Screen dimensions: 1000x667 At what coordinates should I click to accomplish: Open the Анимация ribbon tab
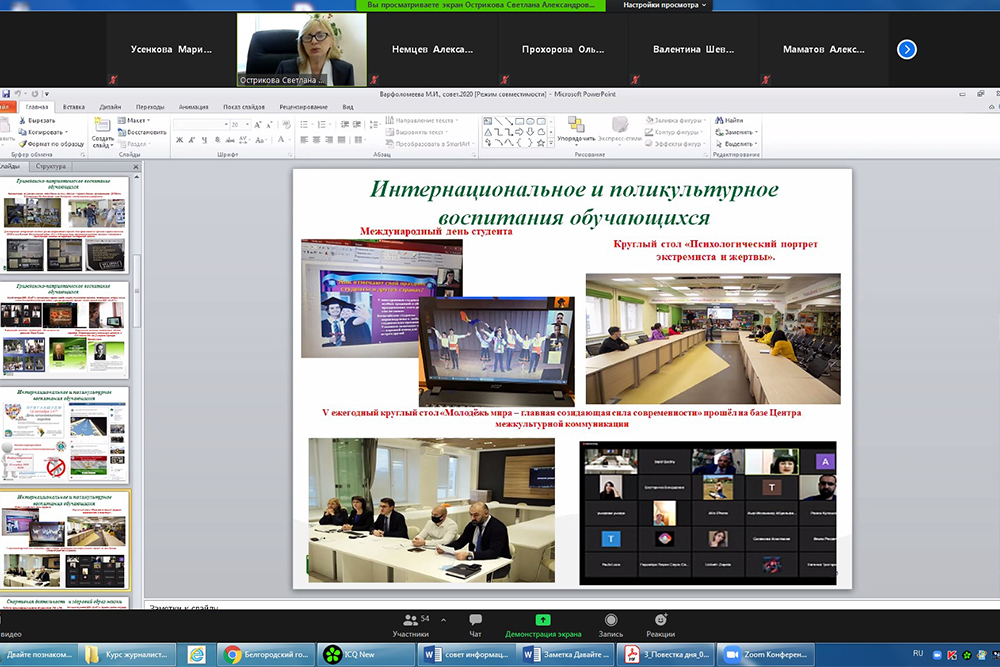193,106
